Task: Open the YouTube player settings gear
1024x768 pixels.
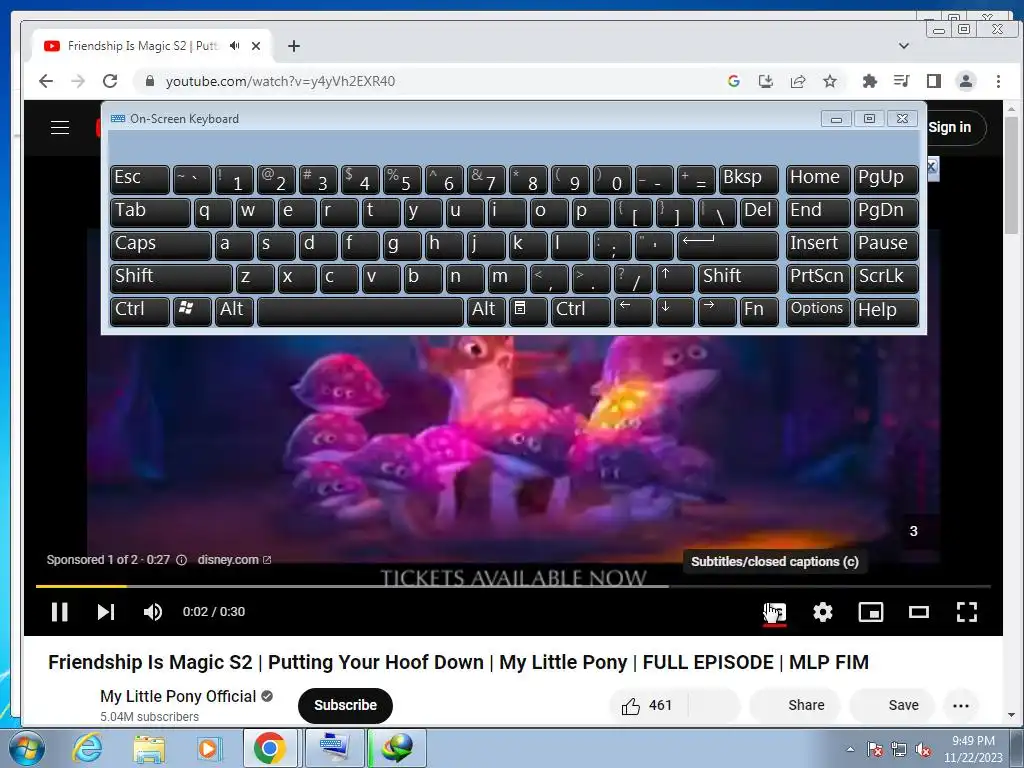Action: tap(823, 612)
